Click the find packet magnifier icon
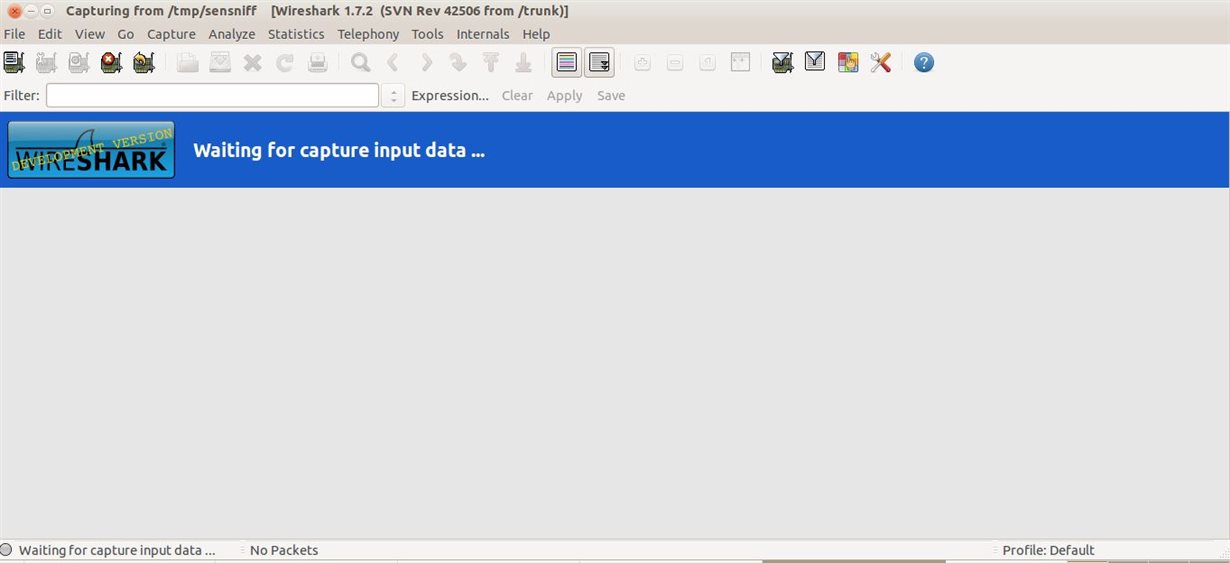The width and height of the screenshot is (1230, 563). tap(361, 63)
